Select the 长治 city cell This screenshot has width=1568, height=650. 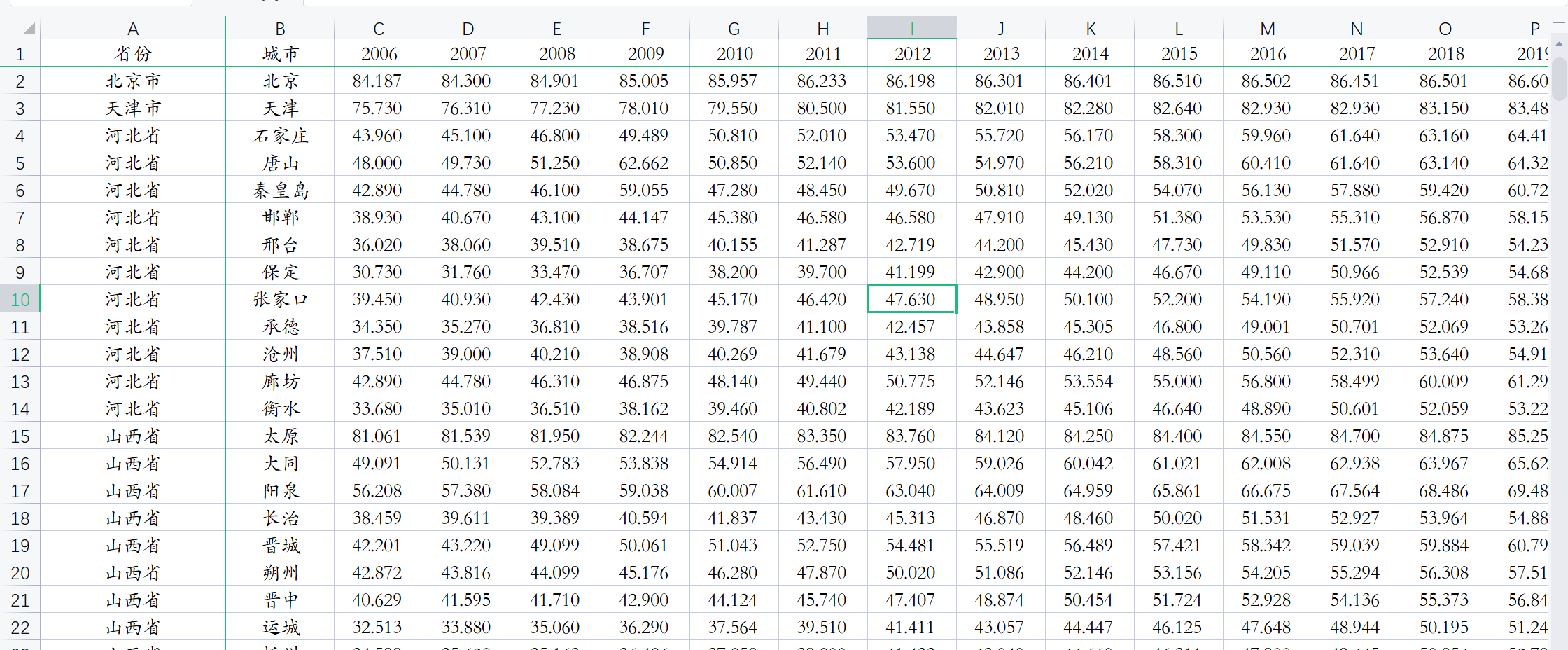coord(280,518)
